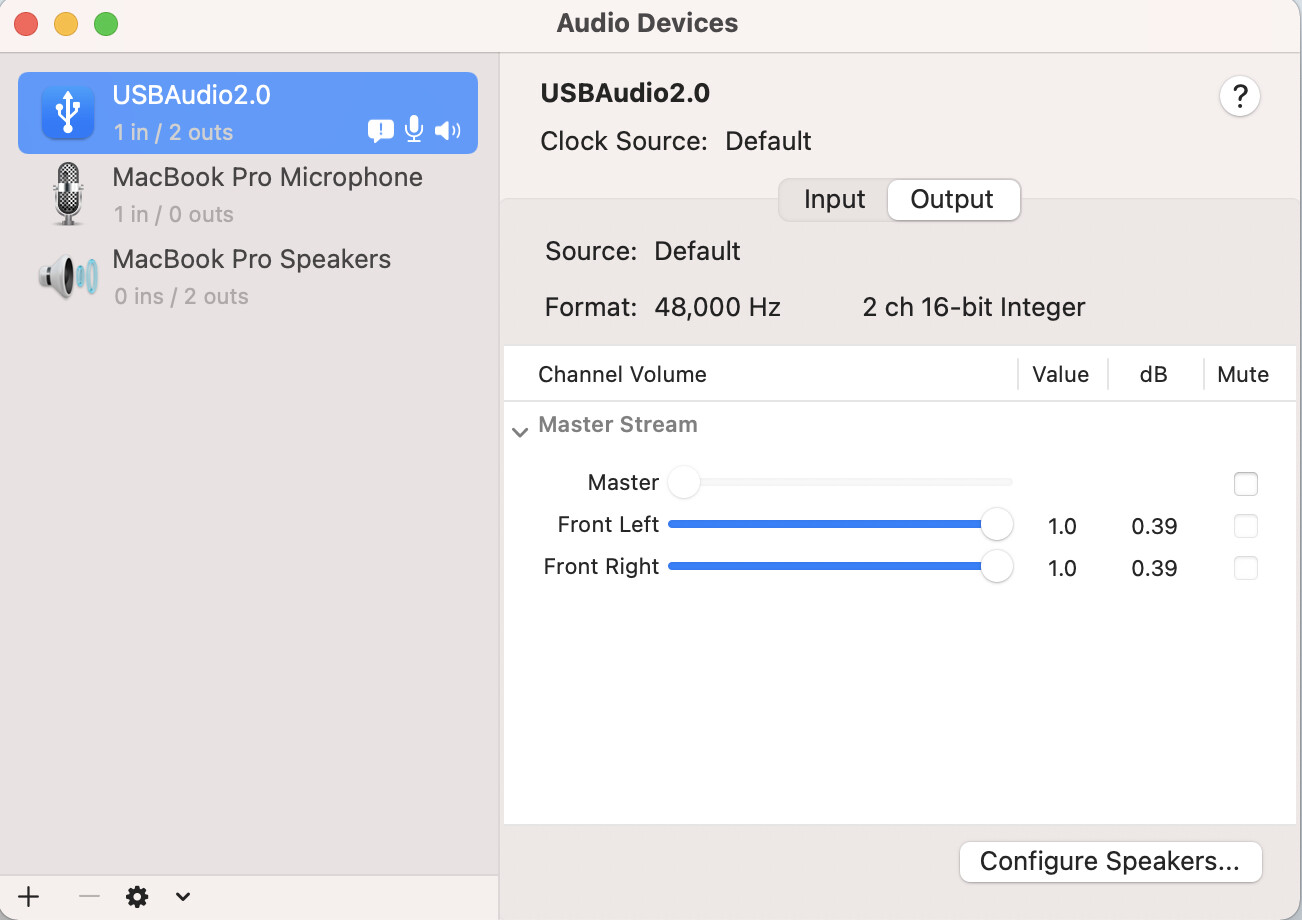Open the gear actions menu
Image resolution: width=1302 pixels, height=920 pixels.
click(x=137, y=897)
